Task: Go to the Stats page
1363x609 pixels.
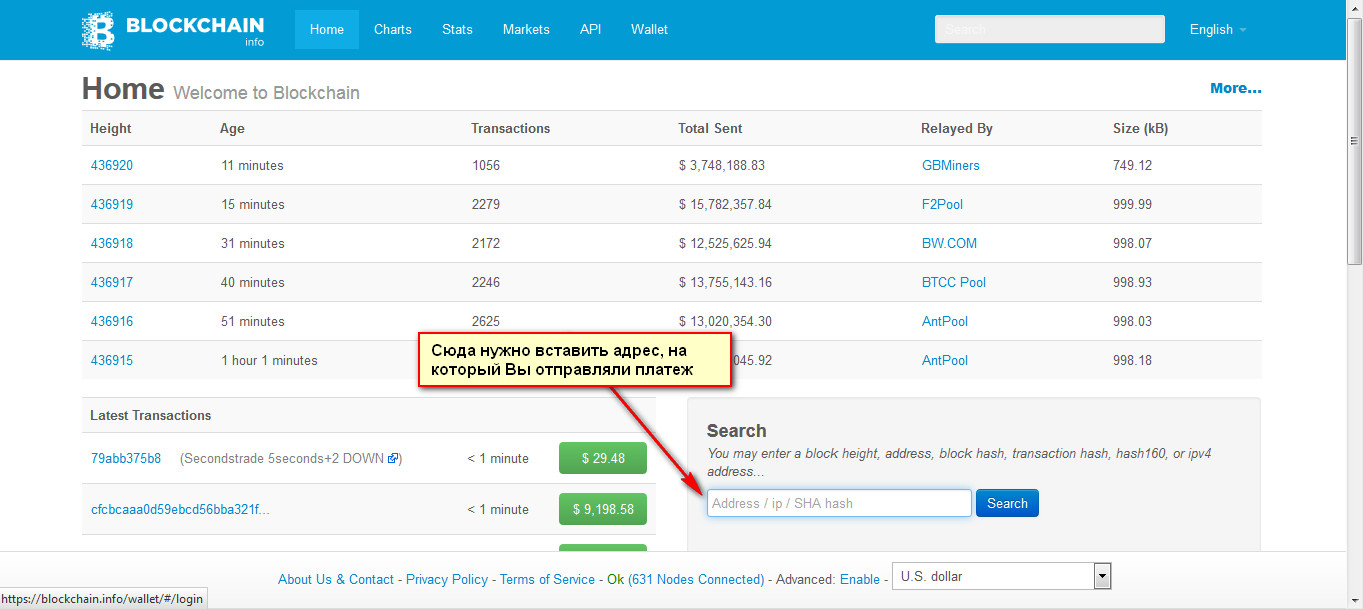Action: (x=457, y=30)
